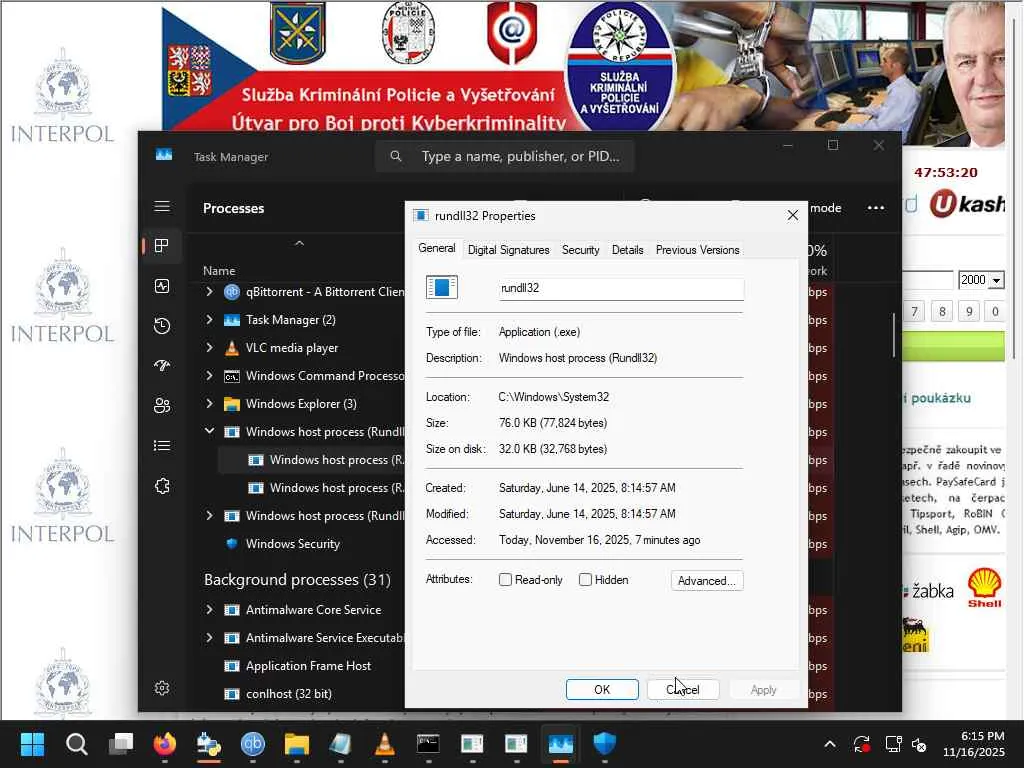The image size is (1024, 768).
Task: Tick the Read-only attribute checkbox
Action: click(505, 579)
